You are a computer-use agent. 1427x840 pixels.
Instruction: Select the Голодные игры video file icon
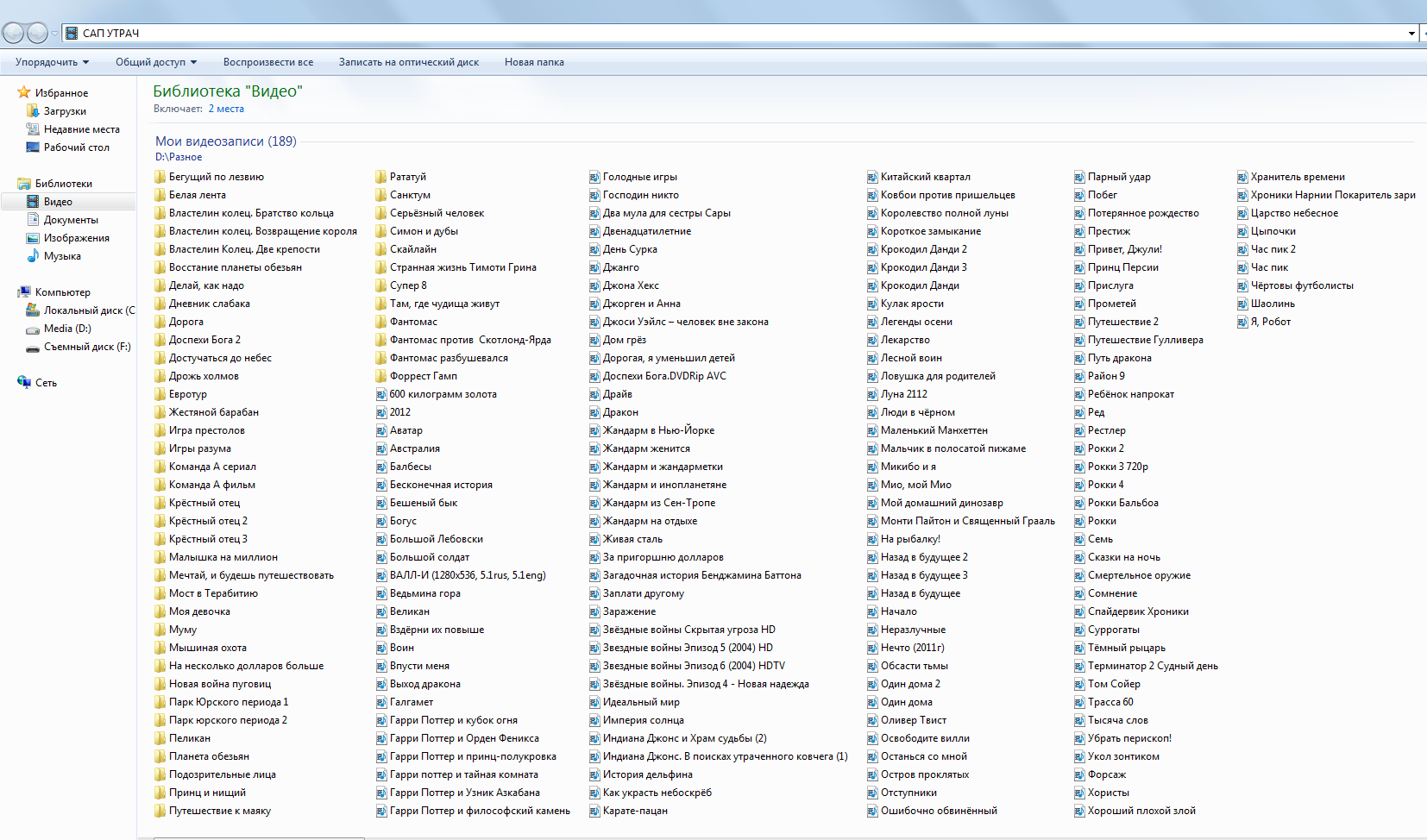coord(594,177)
